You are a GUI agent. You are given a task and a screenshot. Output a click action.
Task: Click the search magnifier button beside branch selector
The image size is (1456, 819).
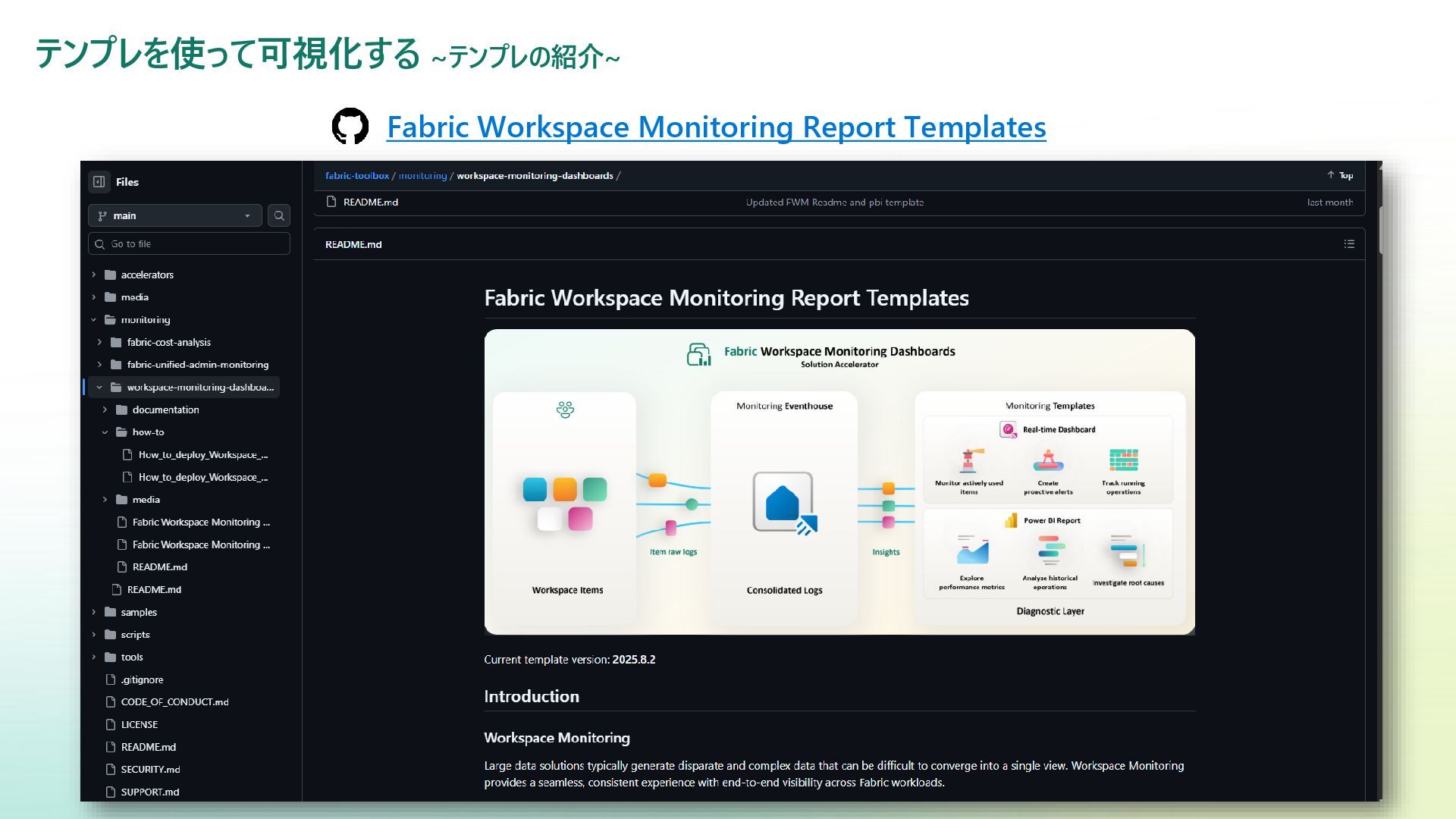coord(279,216)
